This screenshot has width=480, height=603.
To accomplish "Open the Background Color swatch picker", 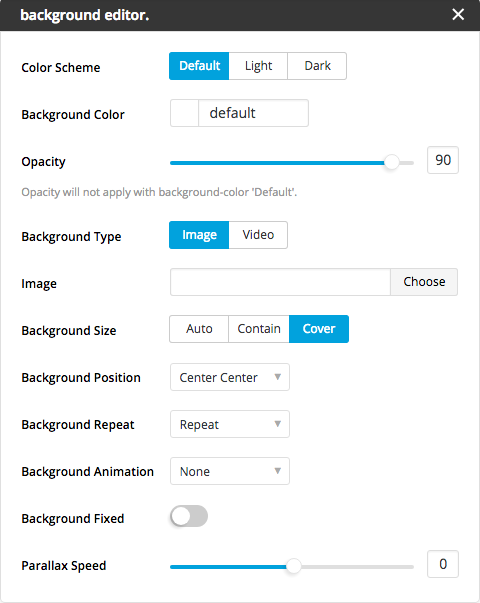I will 184,113.
